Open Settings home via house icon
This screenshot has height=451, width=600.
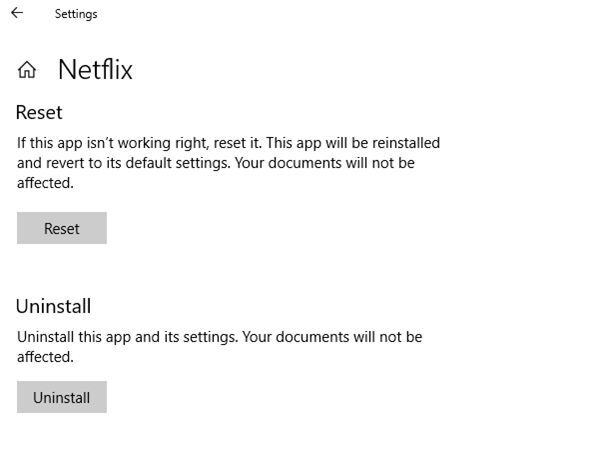pos(27,70)
